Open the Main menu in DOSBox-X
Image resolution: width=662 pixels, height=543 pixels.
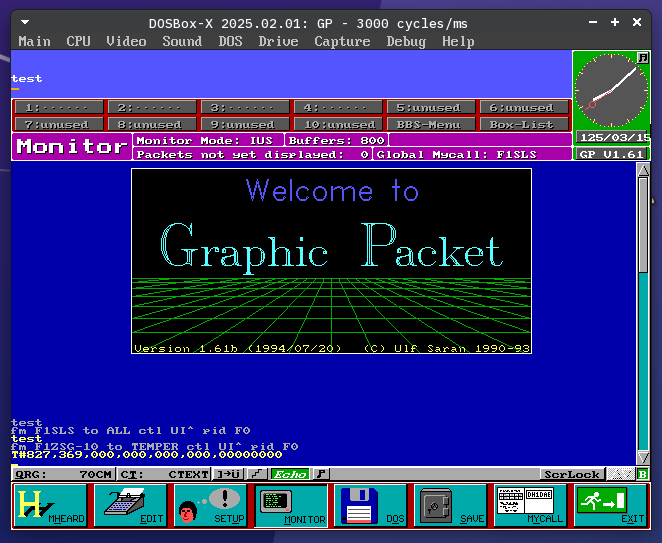pyautogui.click(x=35, y=41)
